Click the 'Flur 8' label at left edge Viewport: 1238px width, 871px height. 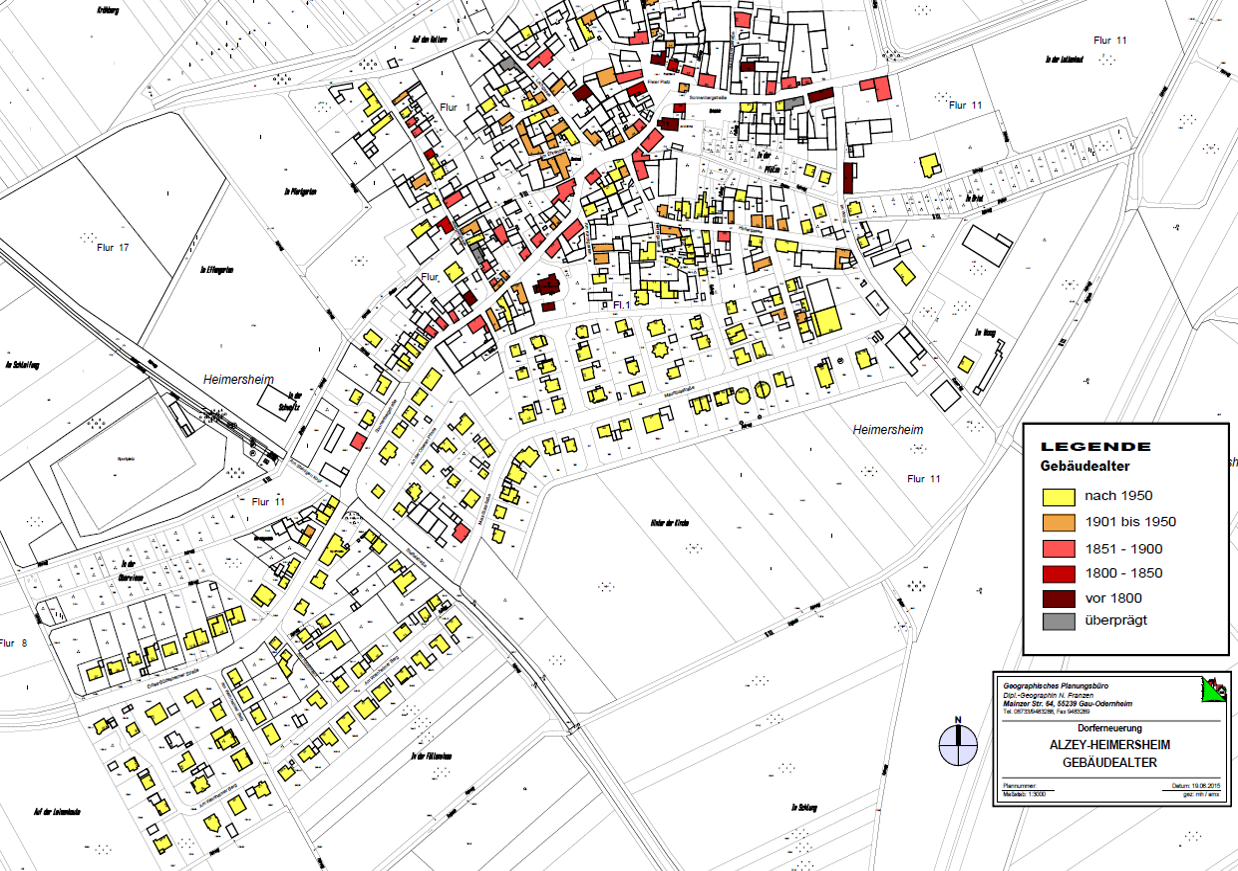14,642
